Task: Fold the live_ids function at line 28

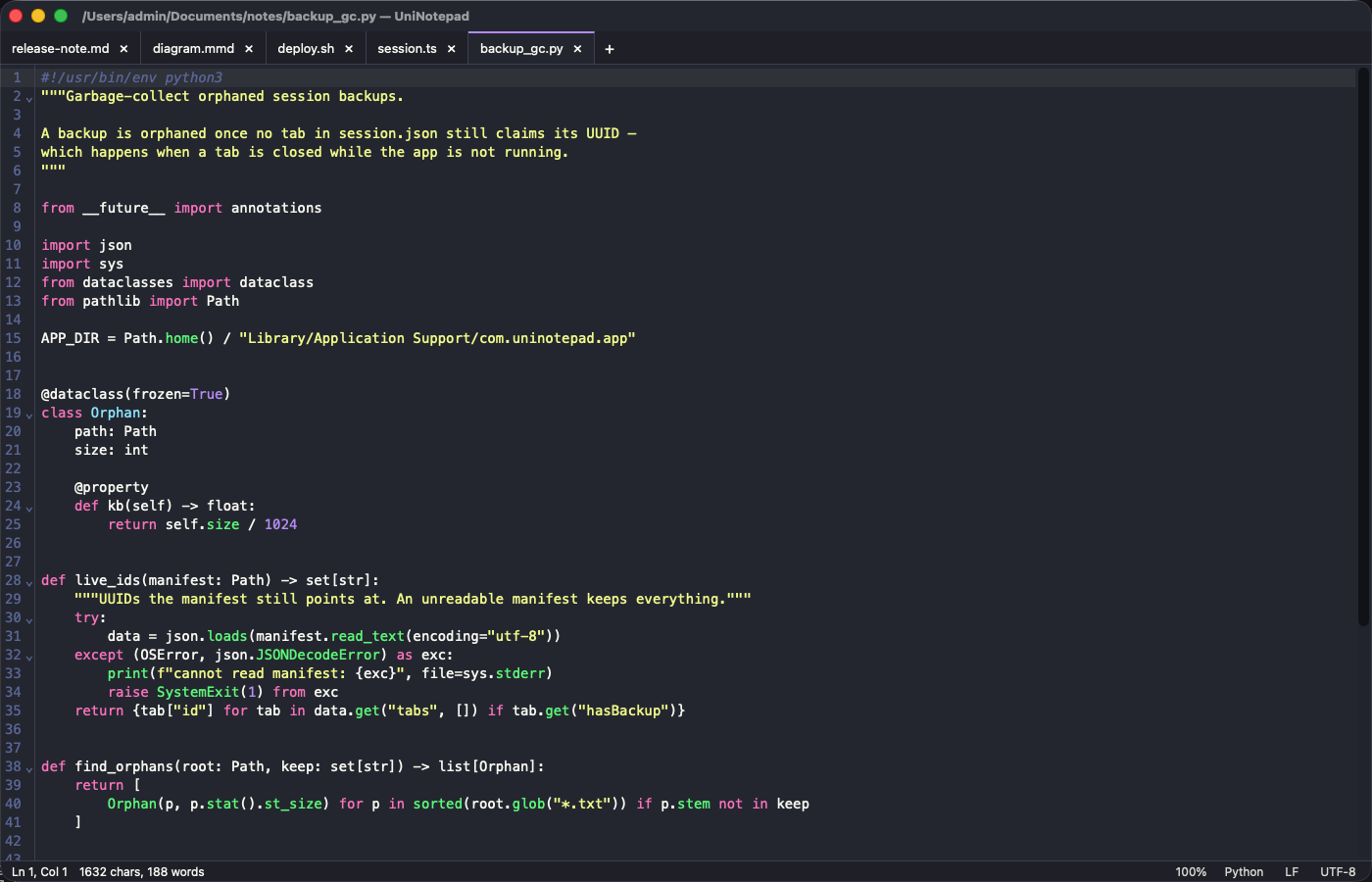Action: (29, 582)
